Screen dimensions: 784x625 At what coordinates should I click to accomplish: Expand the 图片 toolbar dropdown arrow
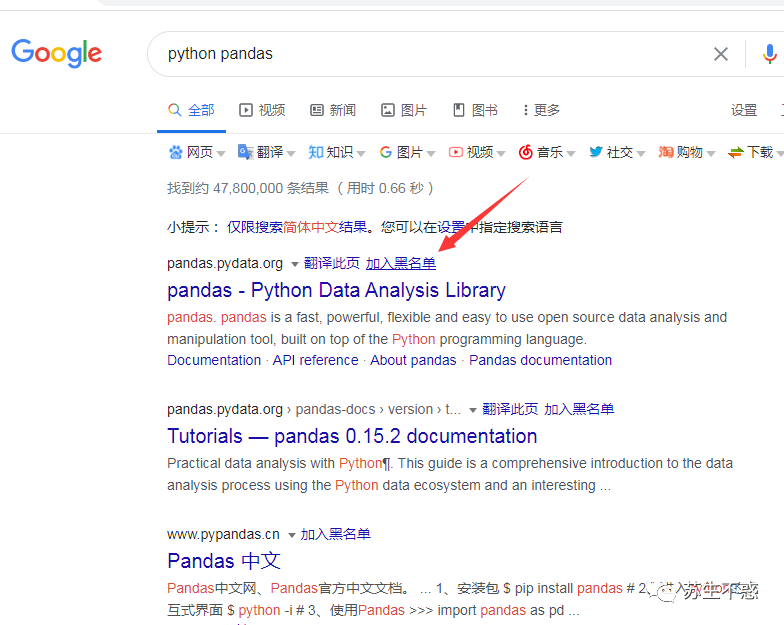point(431,154)
